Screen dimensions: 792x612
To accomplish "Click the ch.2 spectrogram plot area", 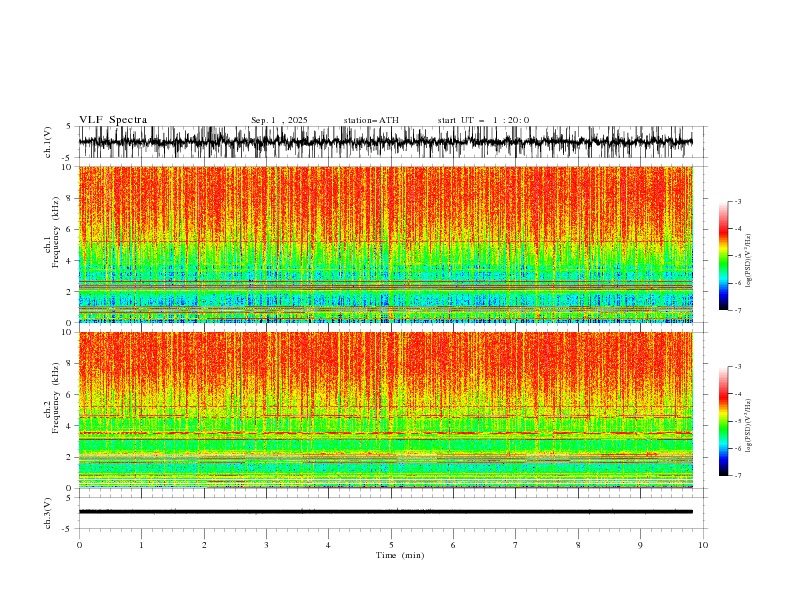I will 386,410.
